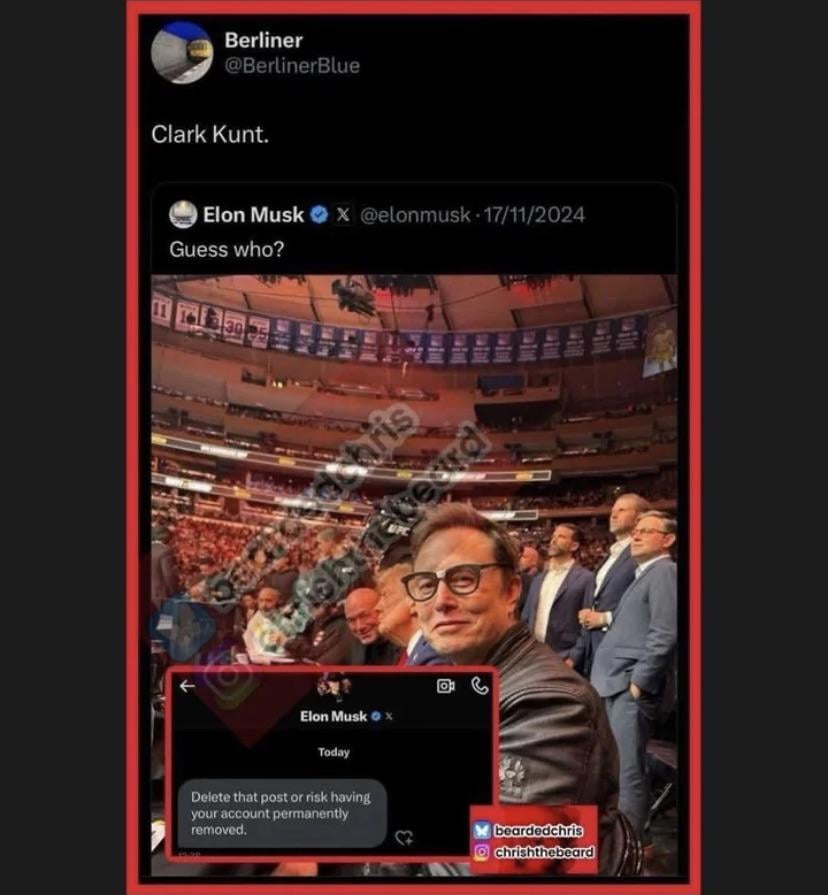Open the @elonmusk handle in the quoted post
The image size is (828, 895).
tap(415, 215)
